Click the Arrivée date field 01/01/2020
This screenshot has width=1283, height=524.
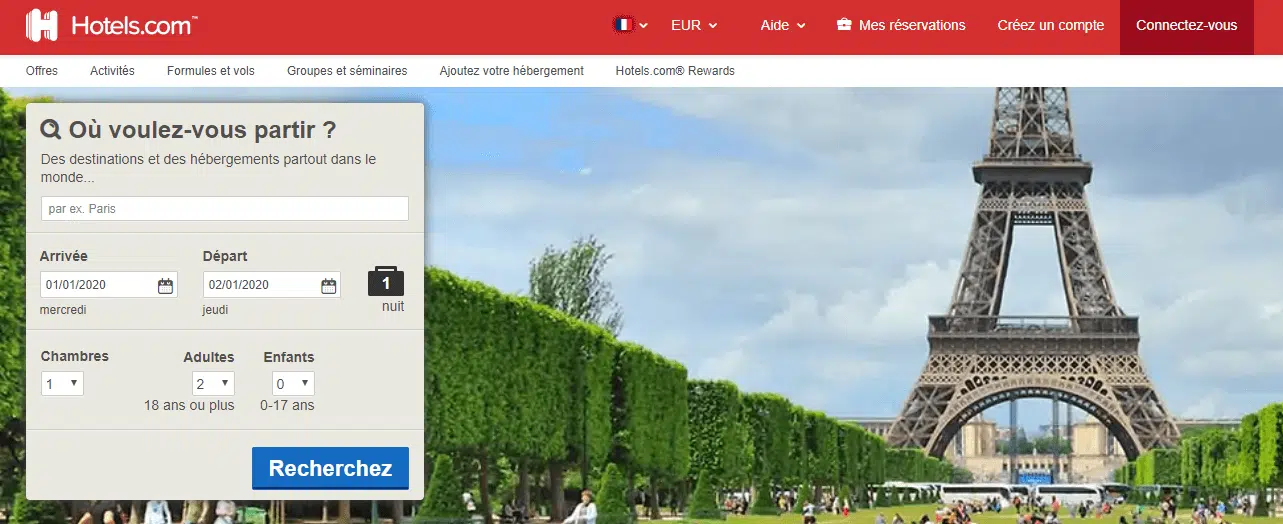tap(109, 285)
